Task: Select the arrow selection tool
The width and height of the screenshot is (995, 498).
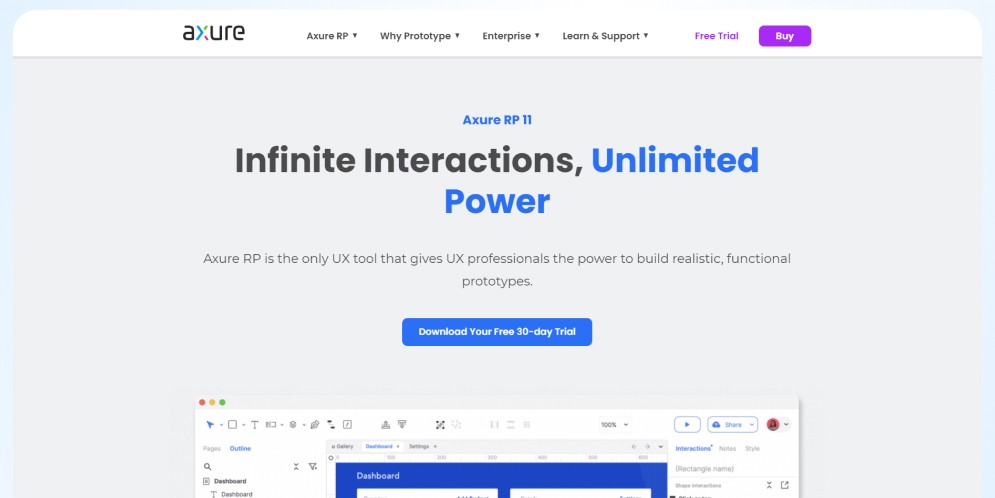Action: click(210, 424)
